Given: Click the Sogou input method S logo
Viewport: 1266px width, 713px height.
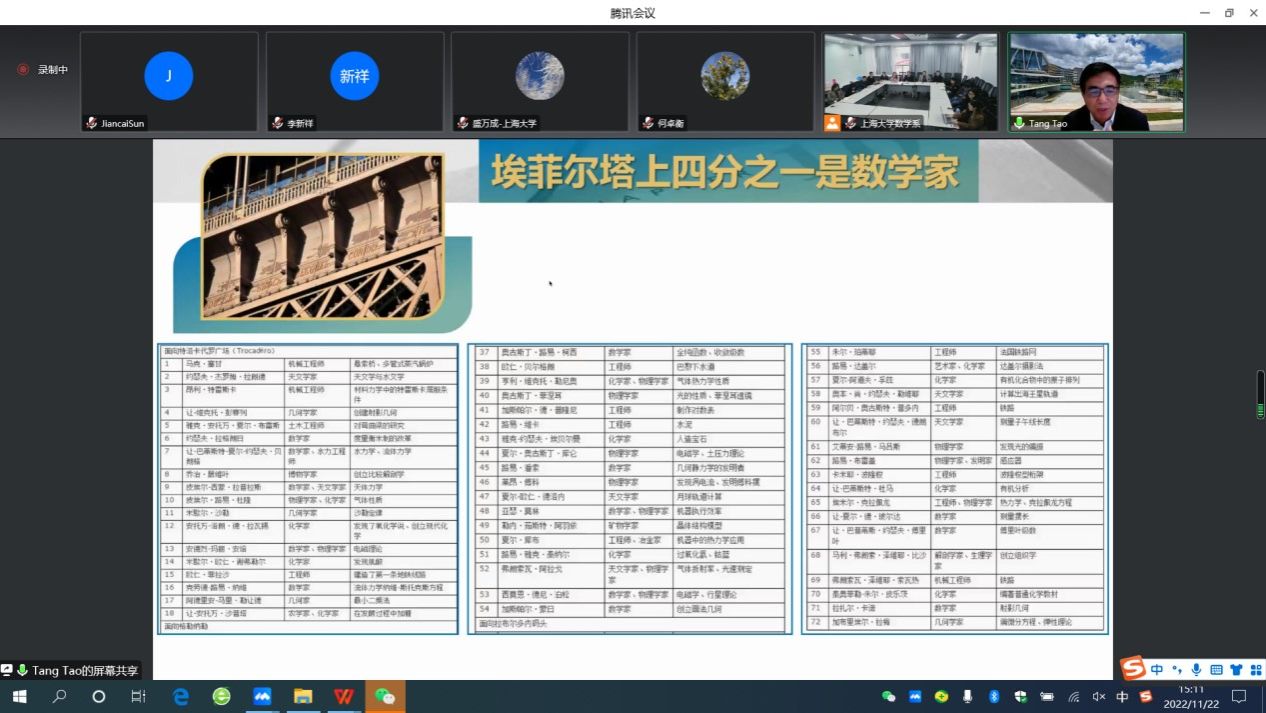Looking at the screenshot, I should coord(1132,667).
